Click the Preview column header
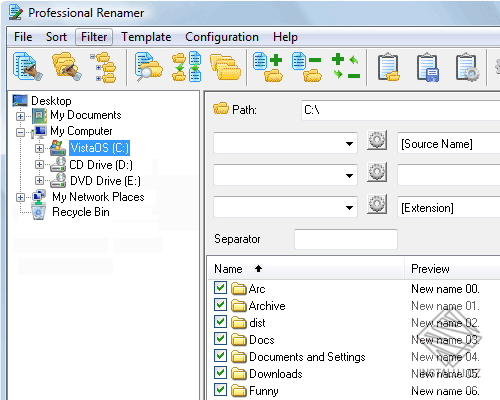This screenshot has width=500, height=400. [x=452, y=269]
